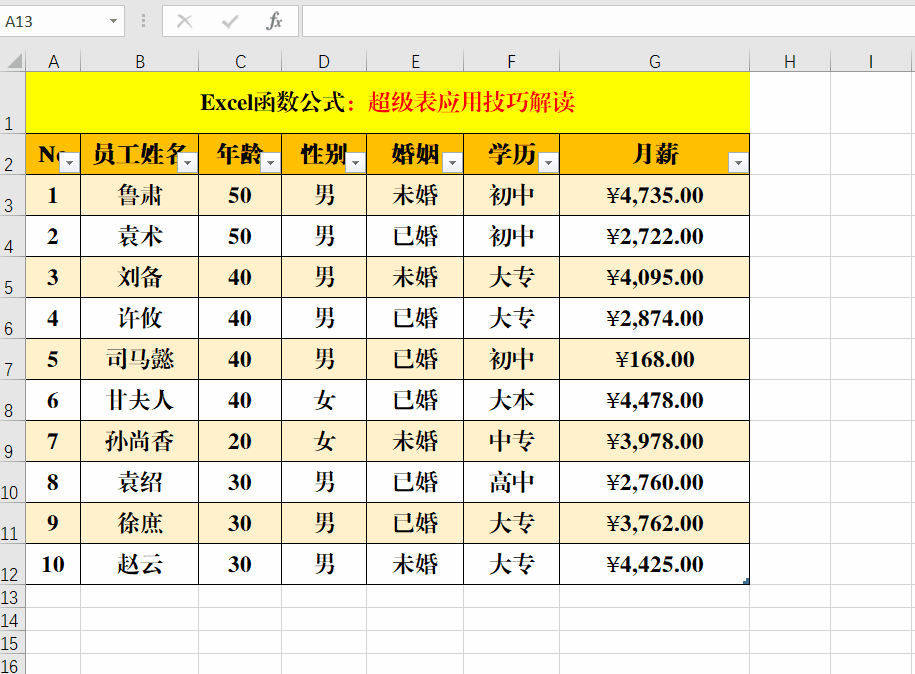Select cell with name 许攸

coord(140,318)
